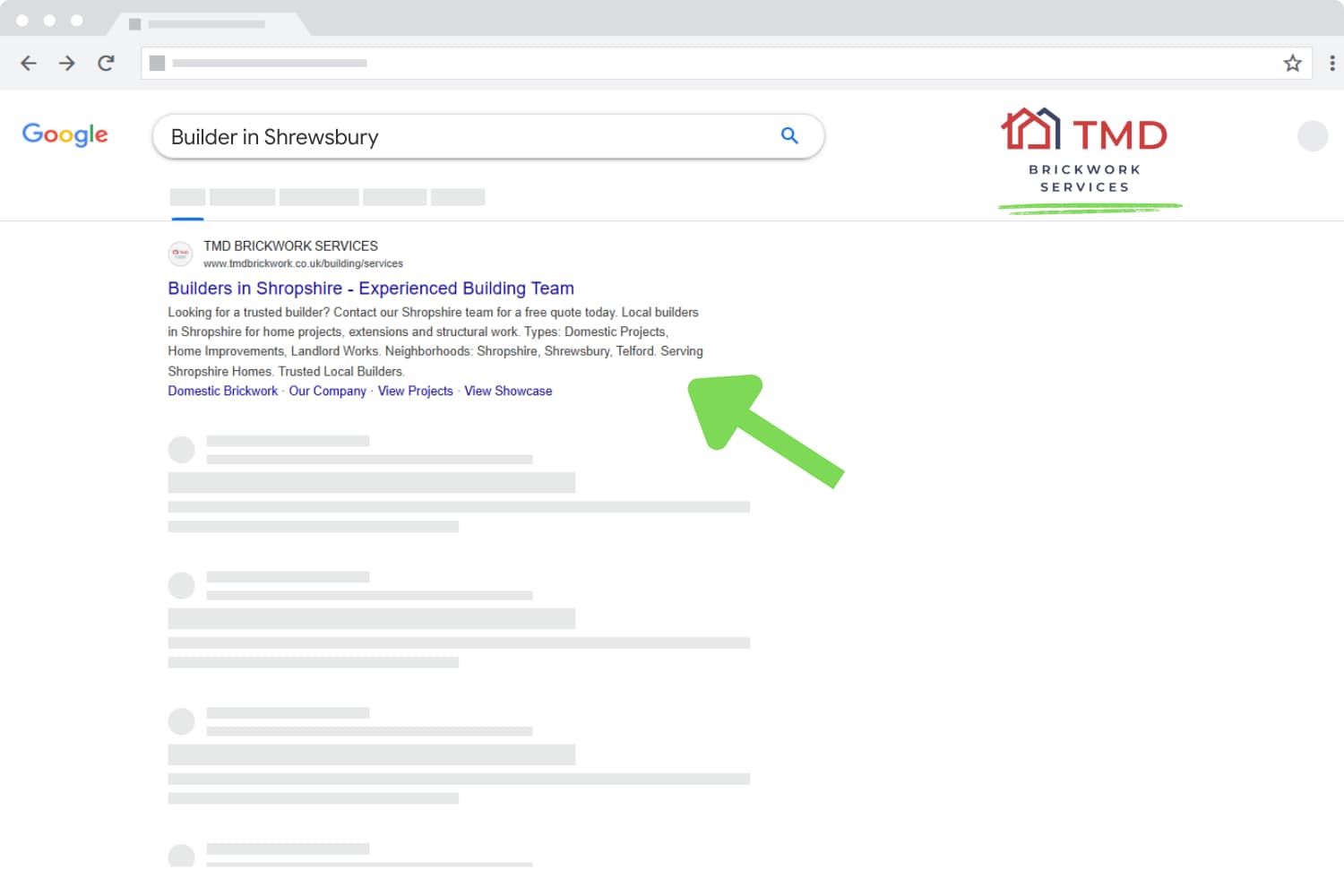Click the Google logo
1344x896 pixels.
[x=65, y=134]
